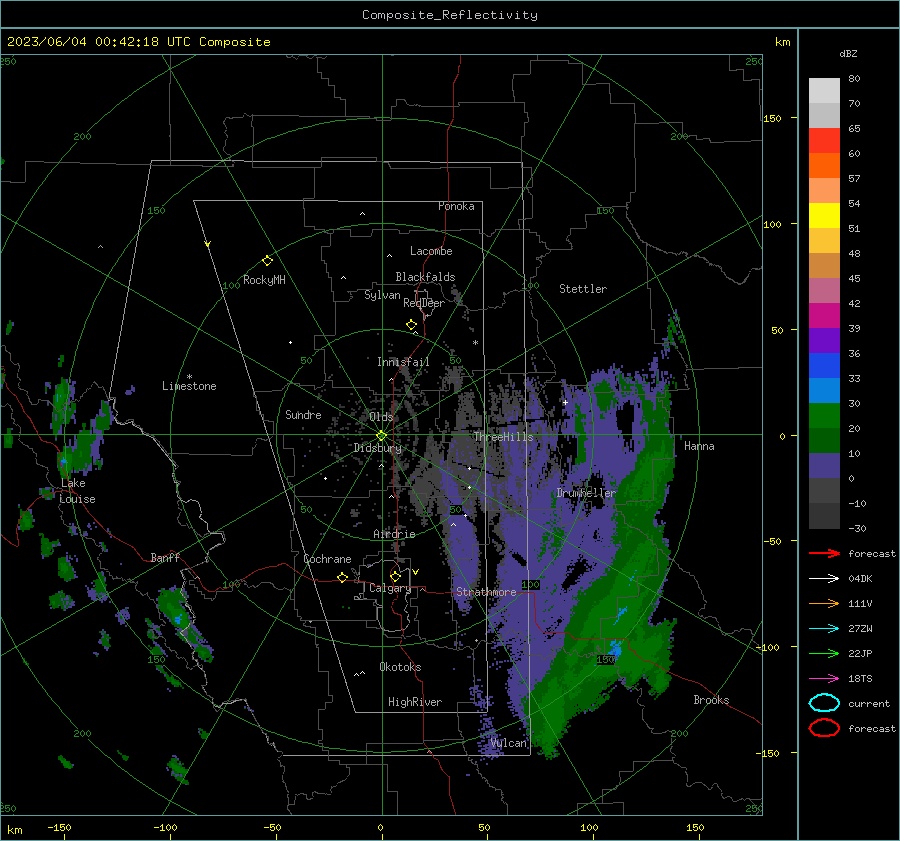
Task: Click the orange 111V arrow icon
Action: pos(824,603)
